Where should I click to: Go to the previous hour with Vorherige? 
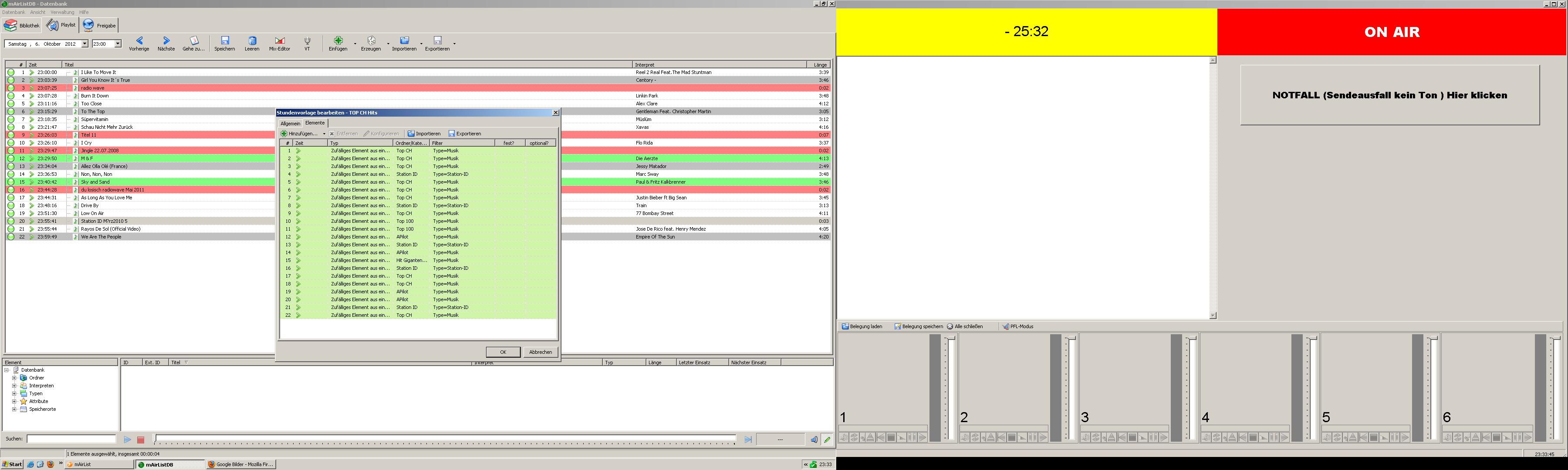(x=139, y=43)
